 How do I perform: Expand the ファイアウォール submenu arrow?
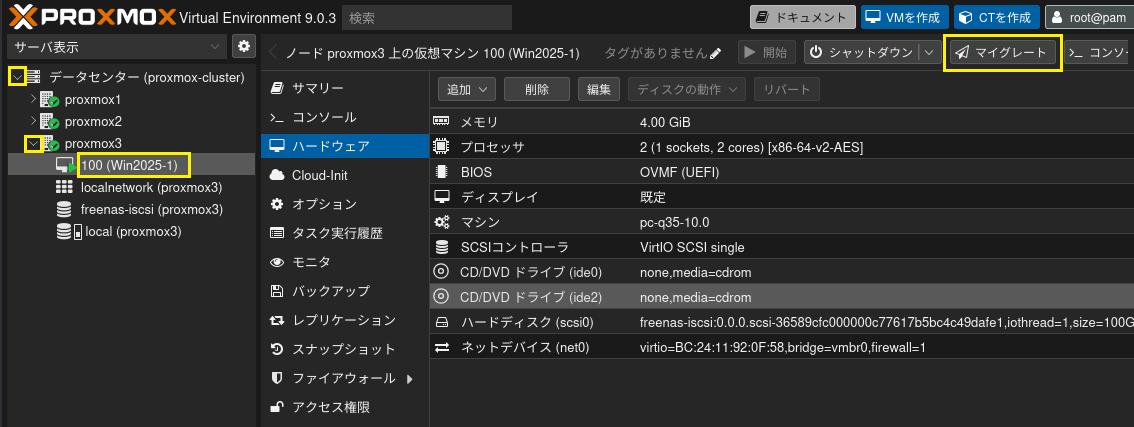pos(410,379)
